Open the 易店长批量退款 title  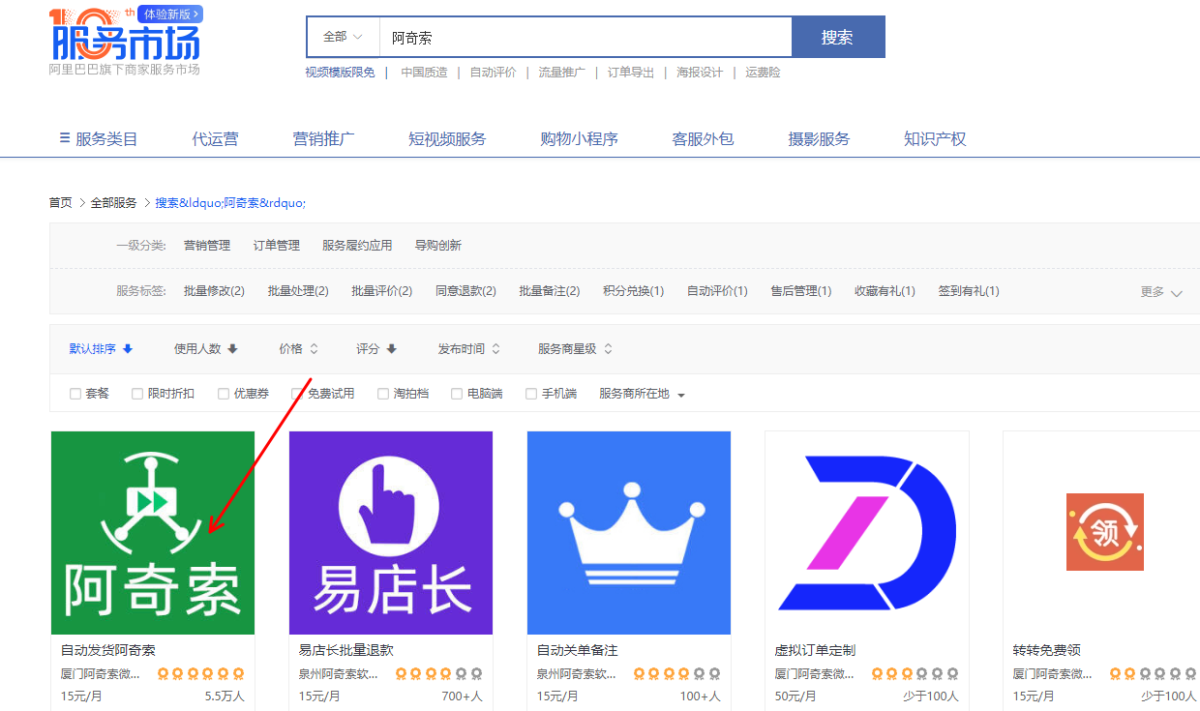(x=346, y=650)
